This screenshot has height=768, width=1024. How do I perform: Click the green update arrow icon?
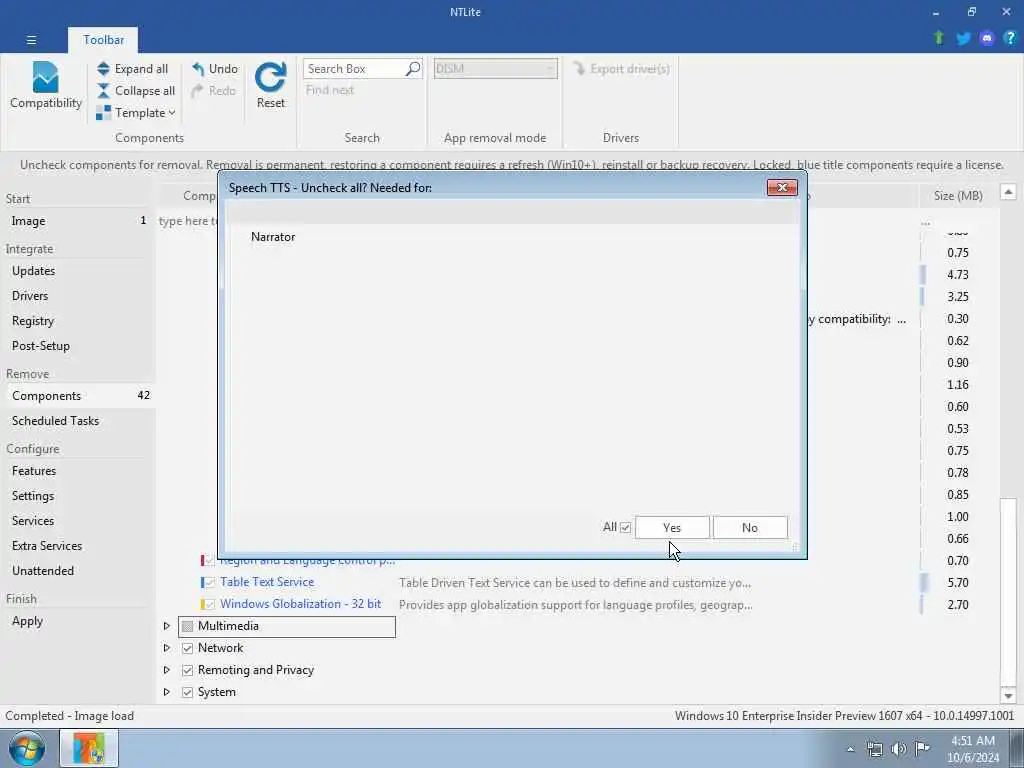click(939, 39)
